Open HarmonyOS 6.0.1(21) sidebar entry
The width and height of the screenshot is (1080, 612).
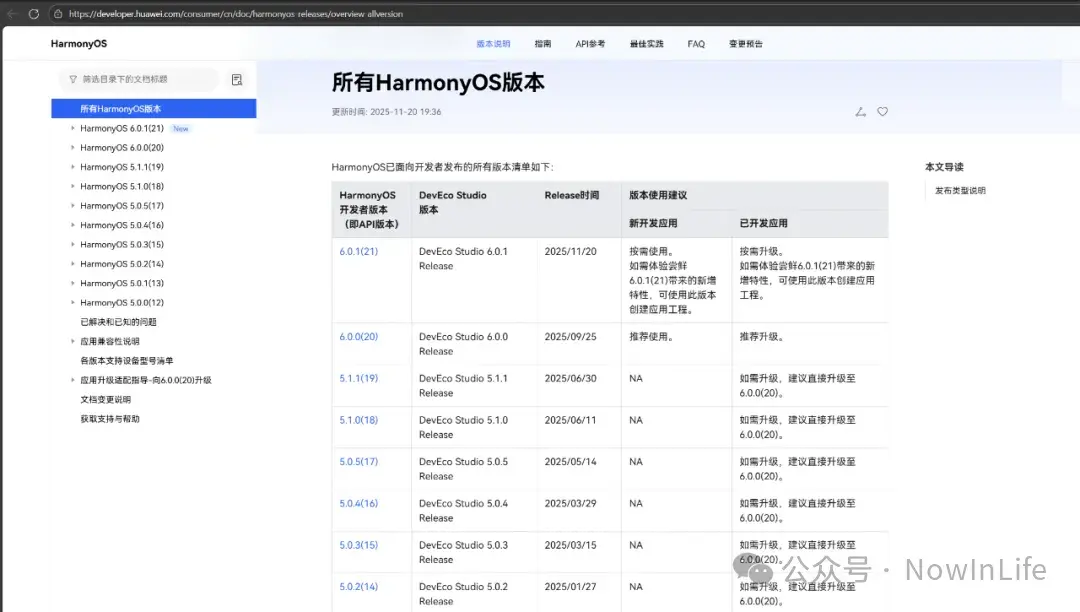point(122,128)
